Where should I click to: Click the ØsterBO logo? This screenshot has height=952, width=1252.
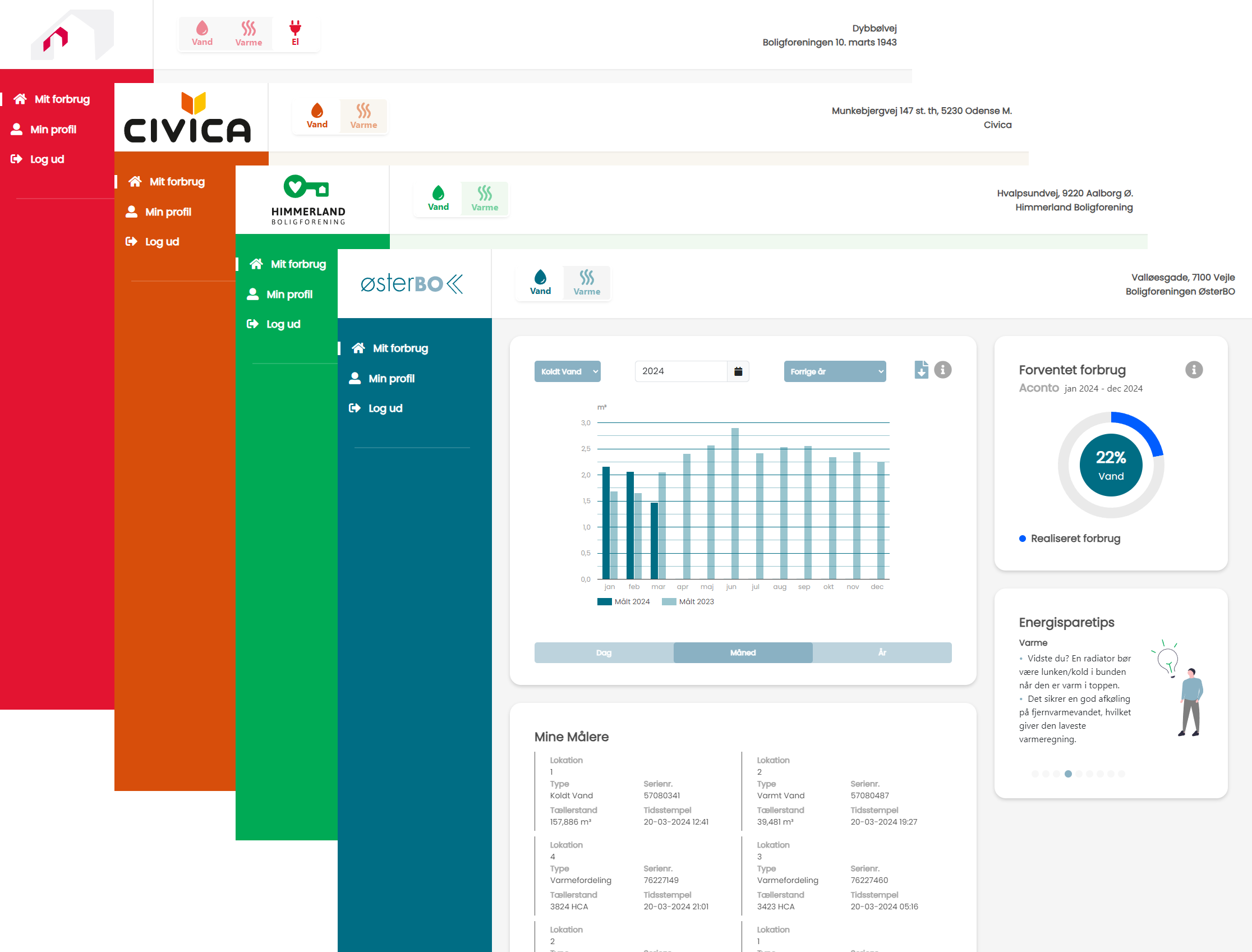412,283
